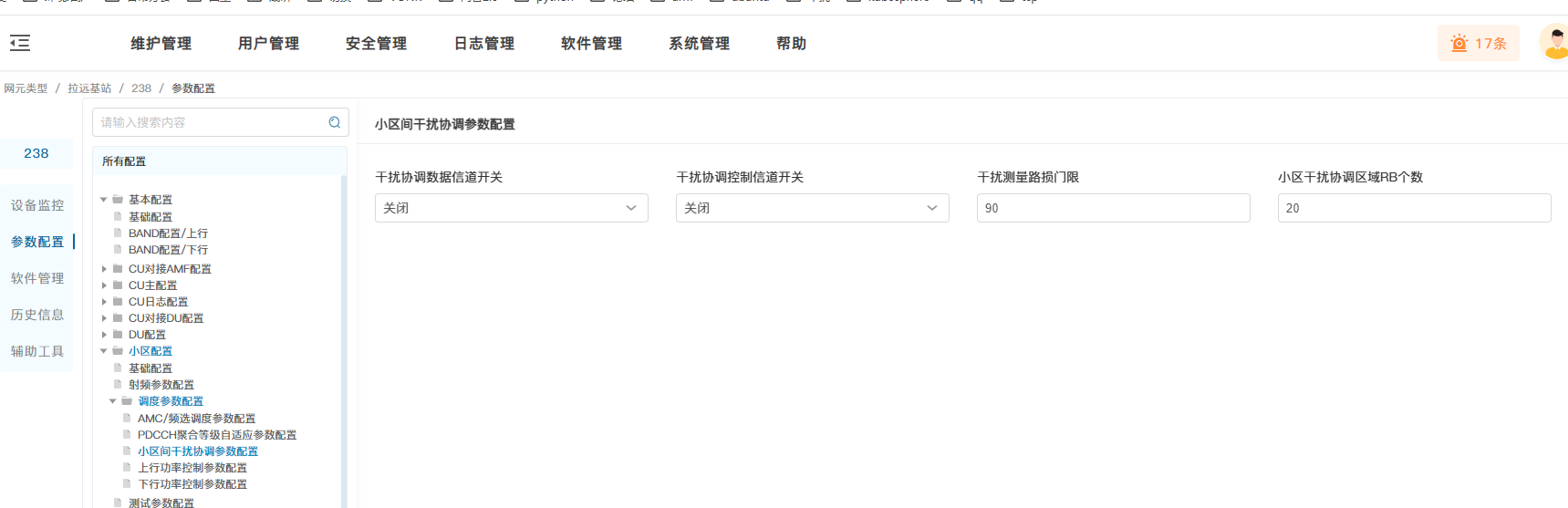Switch to 设备监控 side tab
Screen dimensions: 1568x508
(x=37, y=205)
